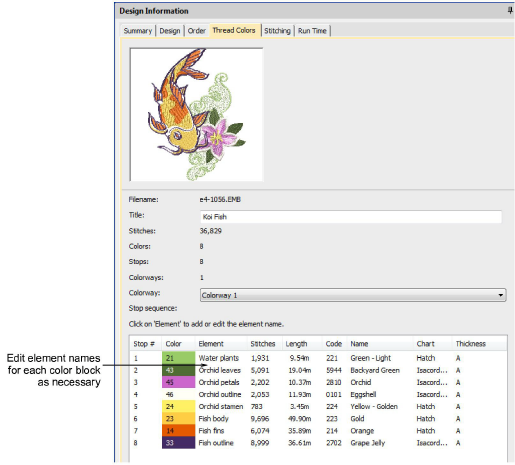
Task: Open the Design tab
Action: click(170, 31)
